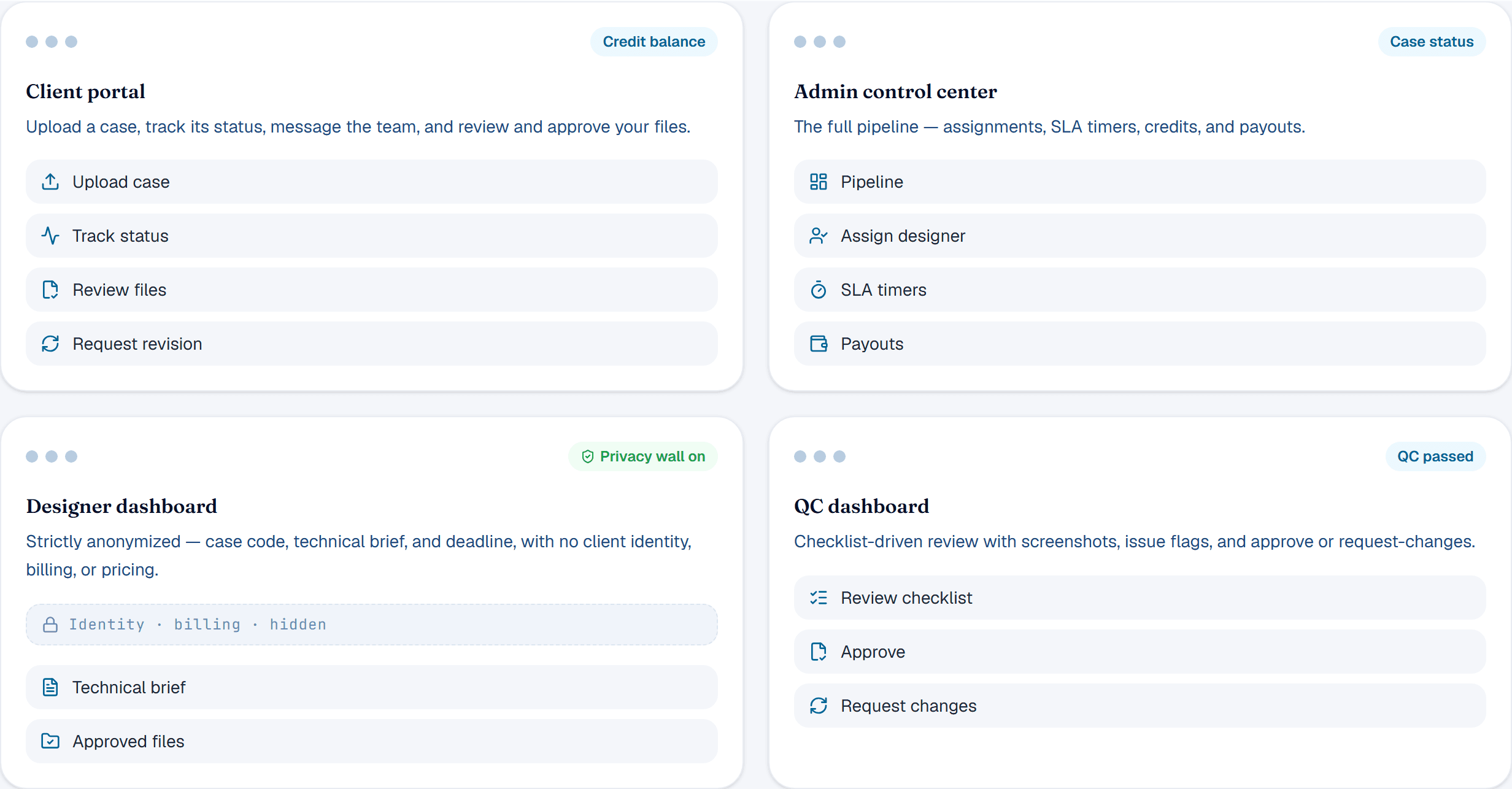
Task: Click the Technical brief page icon
Action: click(50, 687)
